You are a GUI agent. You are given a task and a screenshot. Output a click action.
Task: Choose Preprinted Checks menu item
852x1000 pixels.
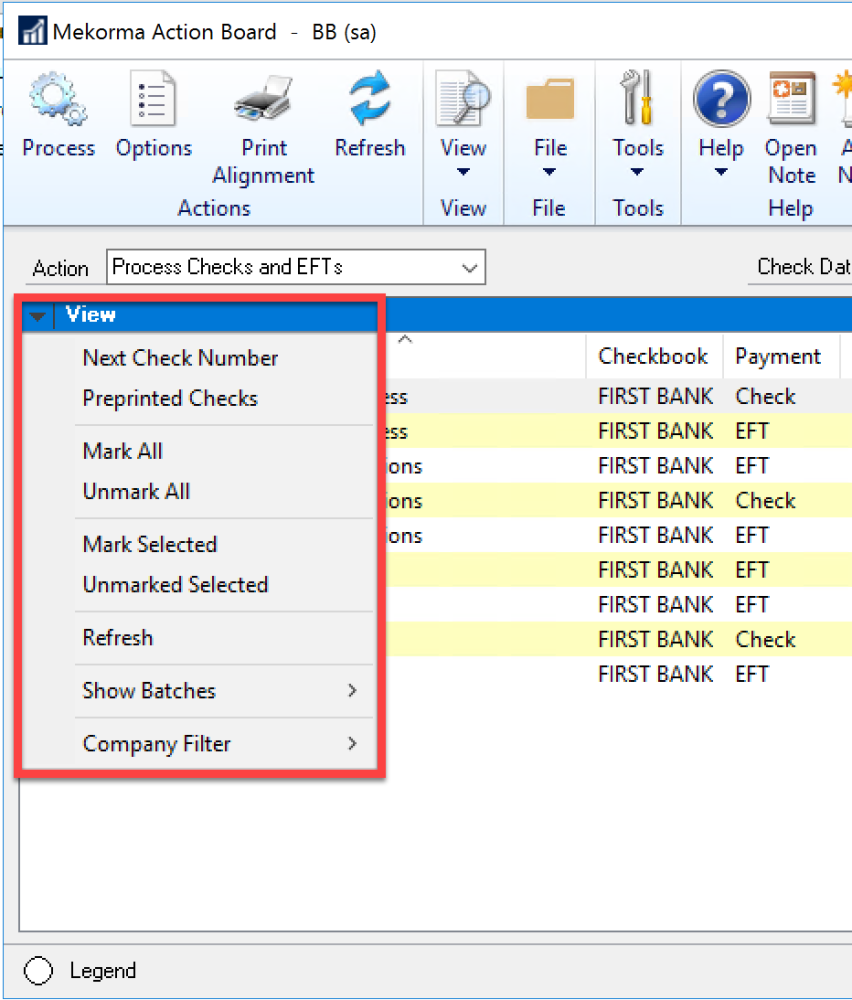(x=170, y=399)
